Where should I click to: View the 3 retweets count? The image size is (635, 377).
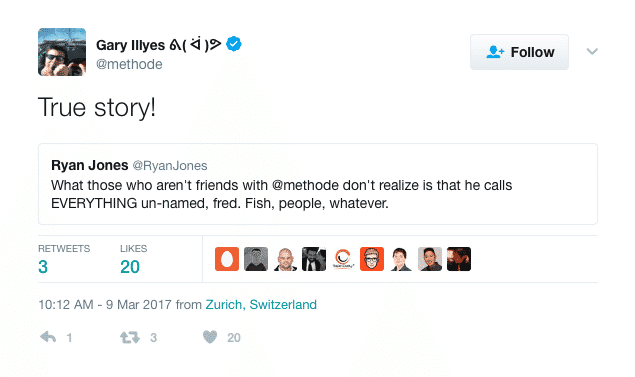43,267
